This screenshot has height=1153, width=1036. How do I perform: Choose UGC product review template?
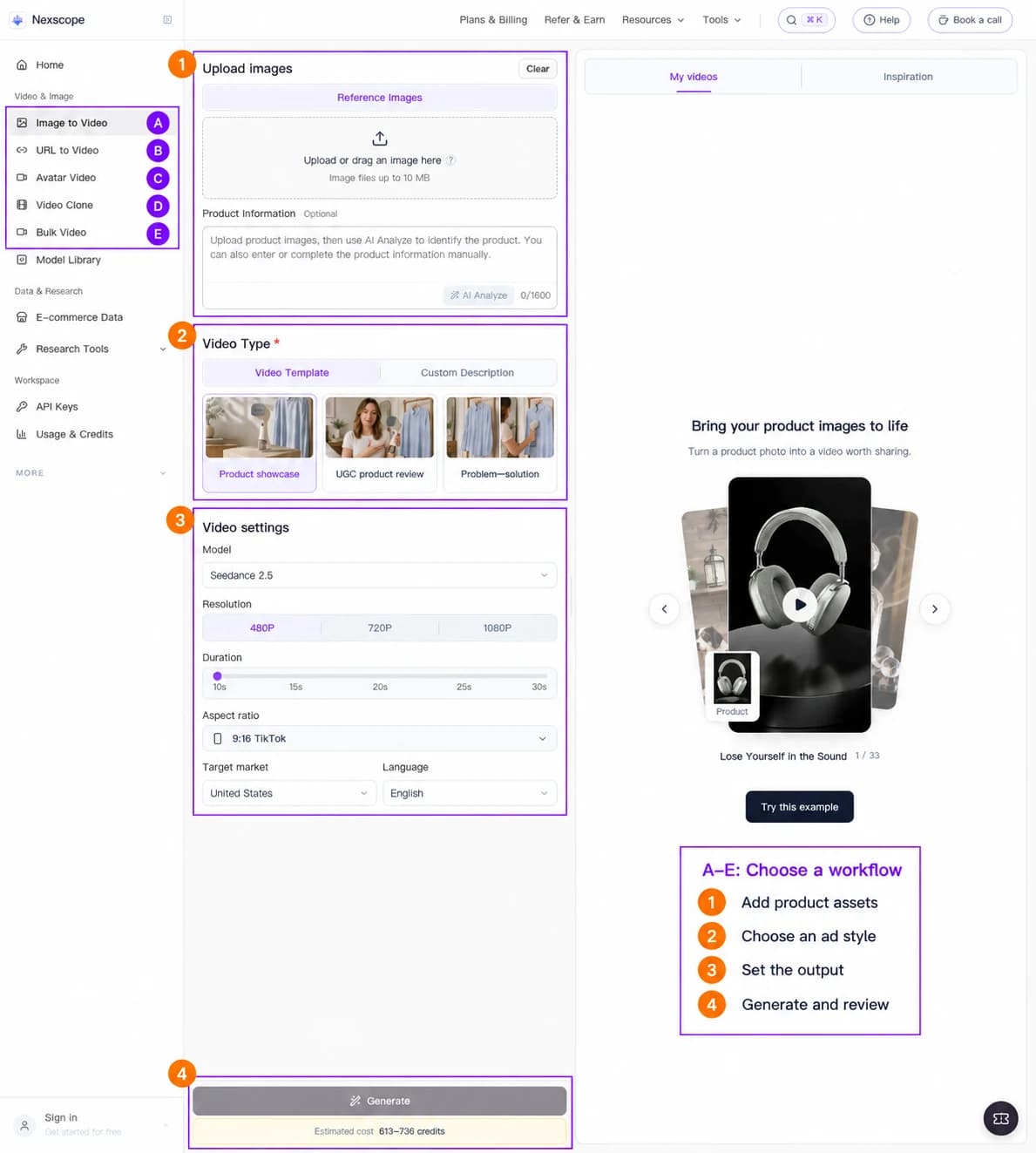[380, 443]
